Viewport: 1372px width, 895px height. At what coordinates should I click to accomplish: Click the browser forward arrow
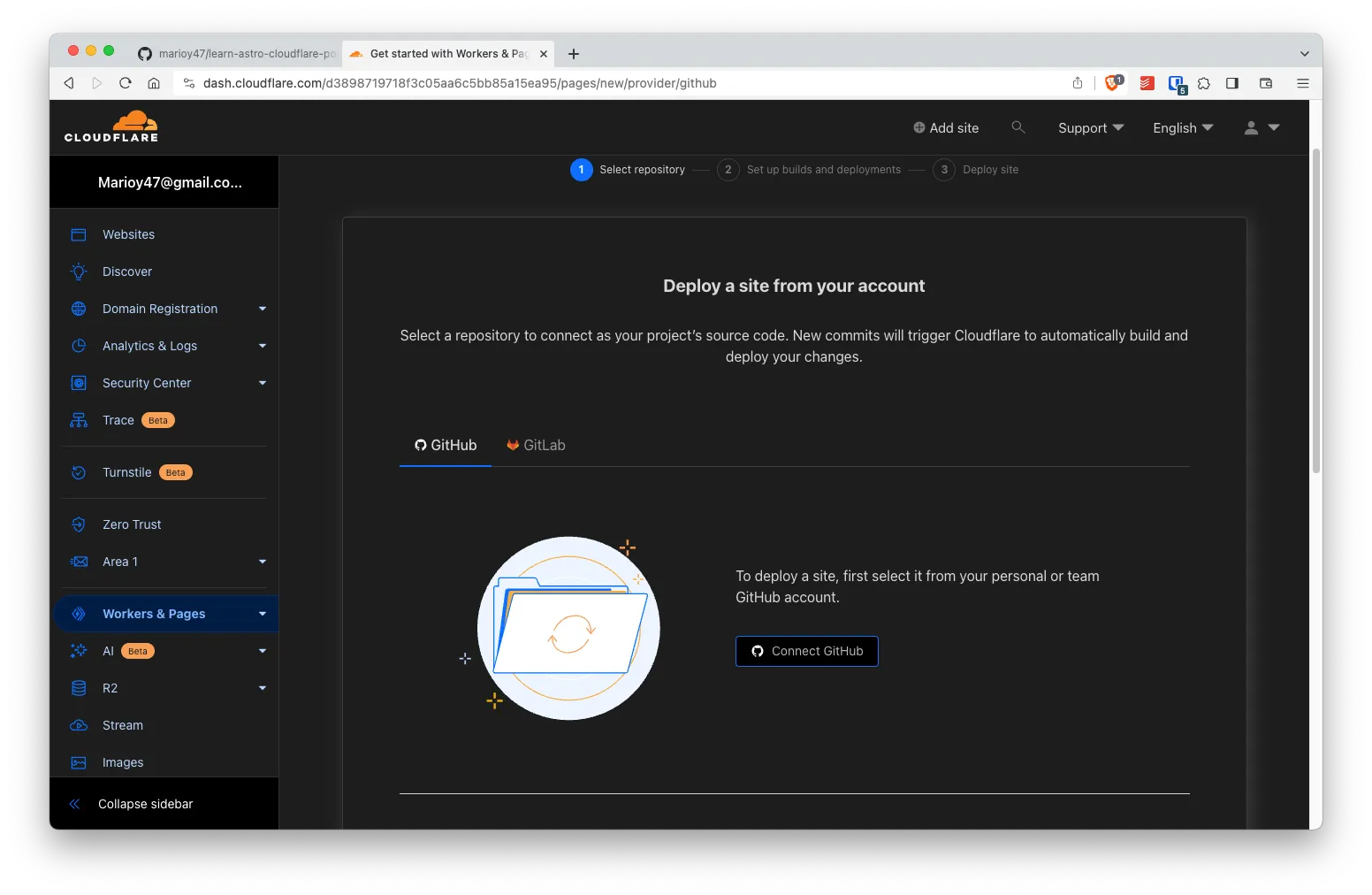point(97,83)
